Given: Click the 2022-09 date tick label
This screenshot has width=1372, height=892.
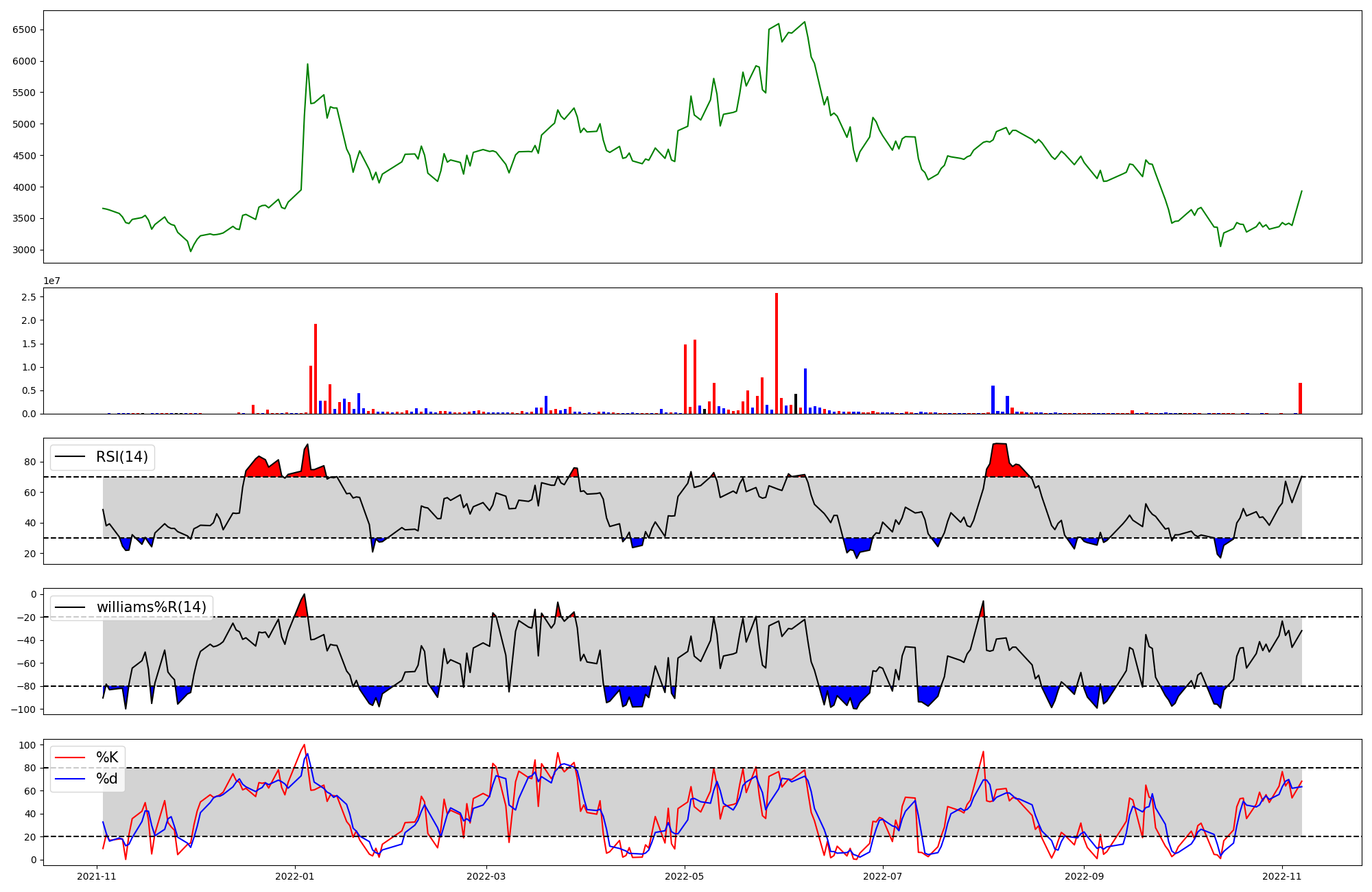Looking at the screenshot, I should click(x=1084, y=876).
